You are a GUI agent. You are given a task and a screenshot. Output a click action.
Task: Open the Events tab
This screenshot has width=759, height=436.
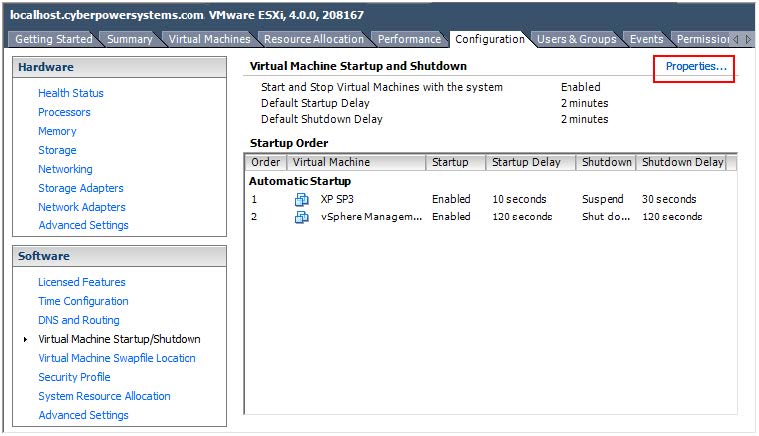tap(646, 39)
